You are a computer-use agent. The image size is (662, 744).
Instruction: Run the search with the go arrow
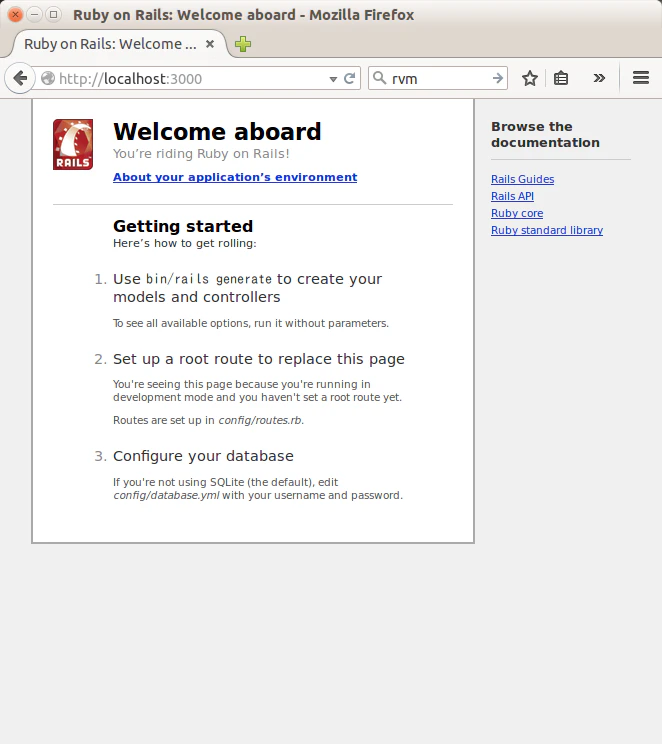pos(497,78)
